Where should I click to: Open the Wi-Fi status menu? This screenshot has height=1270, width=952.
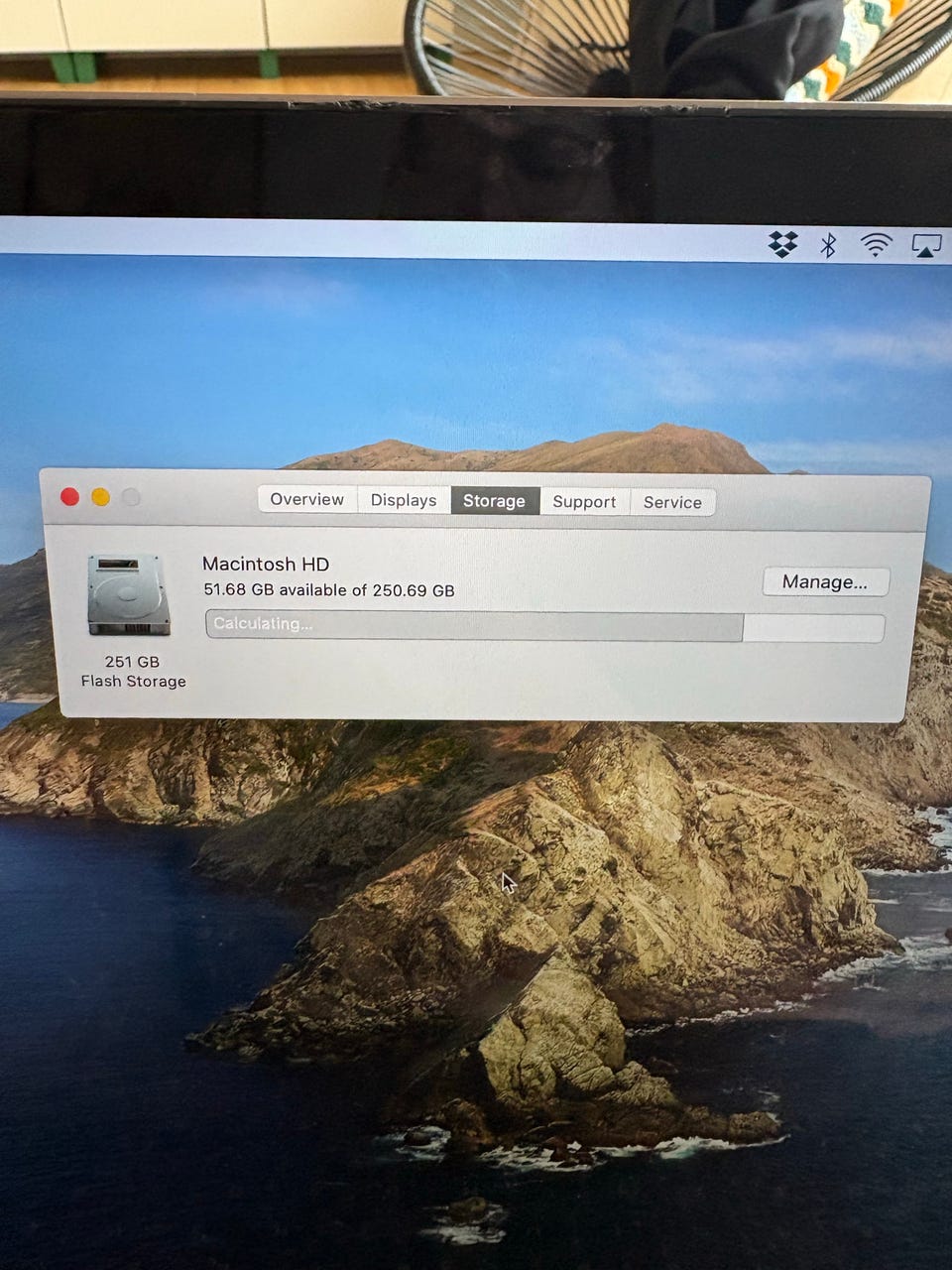tap(876, 245)
